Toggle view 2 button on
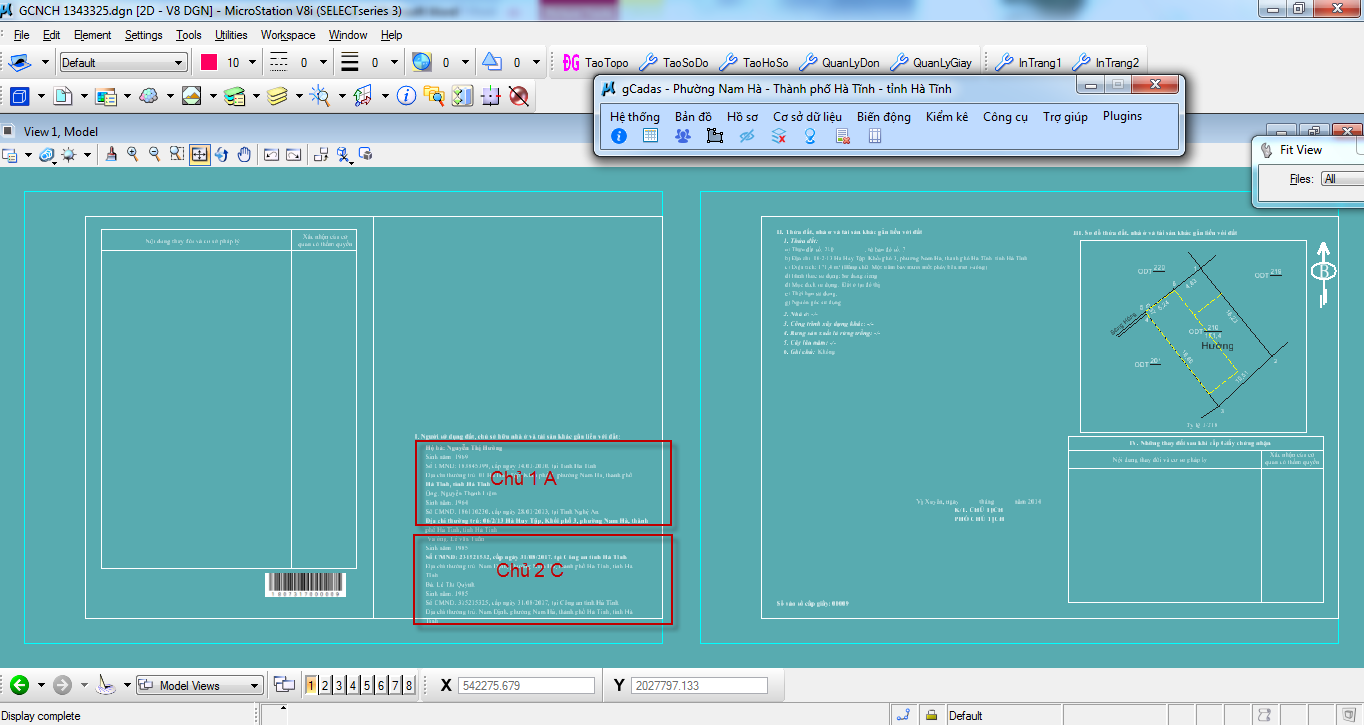 [x=326, y=685]
